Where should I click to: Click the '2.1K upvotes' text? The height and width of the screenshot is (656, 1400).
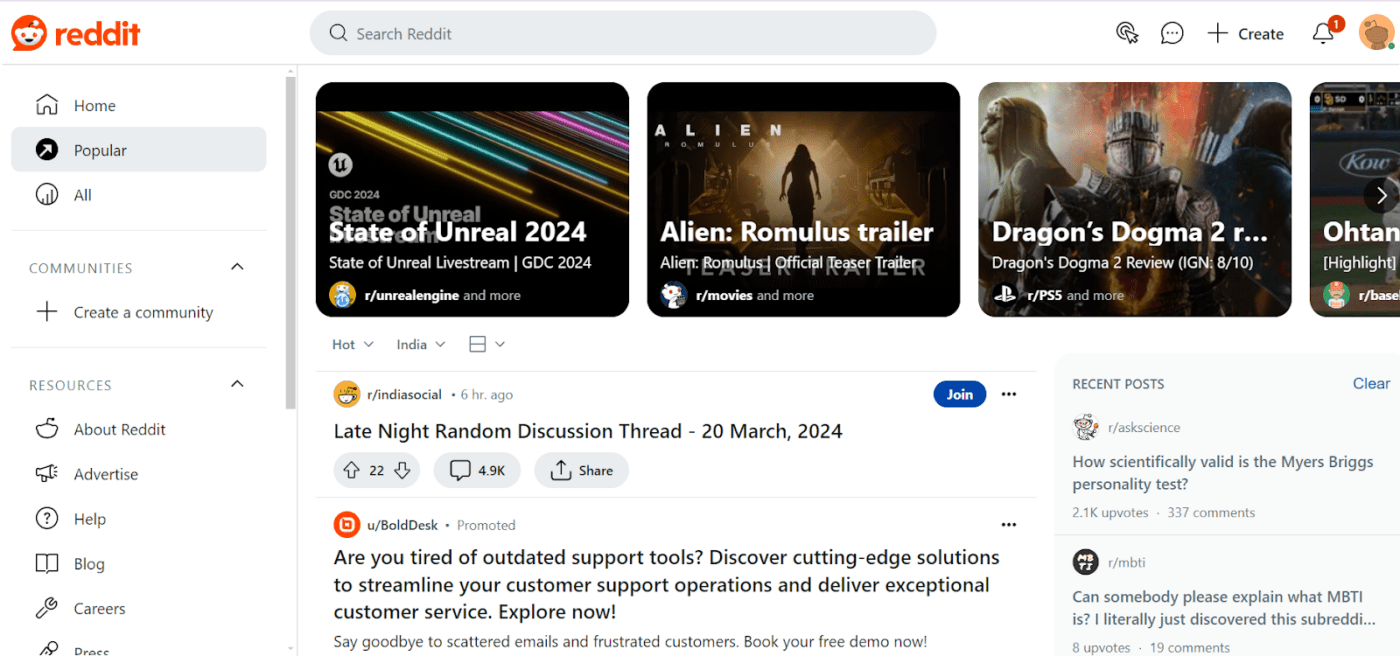1111,512
